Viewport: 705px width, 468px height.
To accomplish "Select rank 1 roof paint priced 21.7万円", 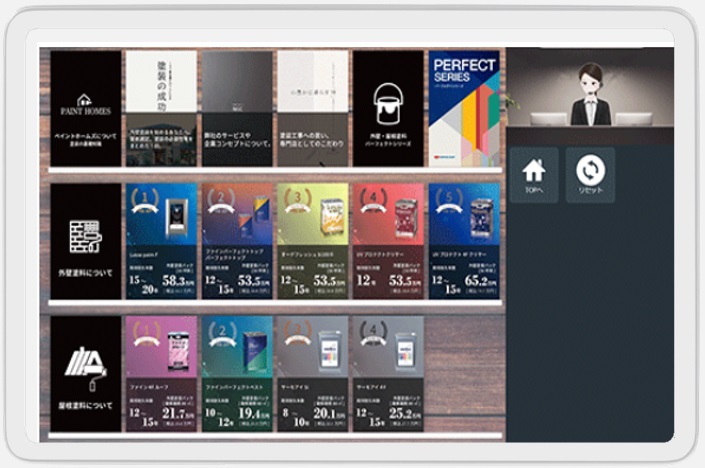I will (x=161, y=373).
